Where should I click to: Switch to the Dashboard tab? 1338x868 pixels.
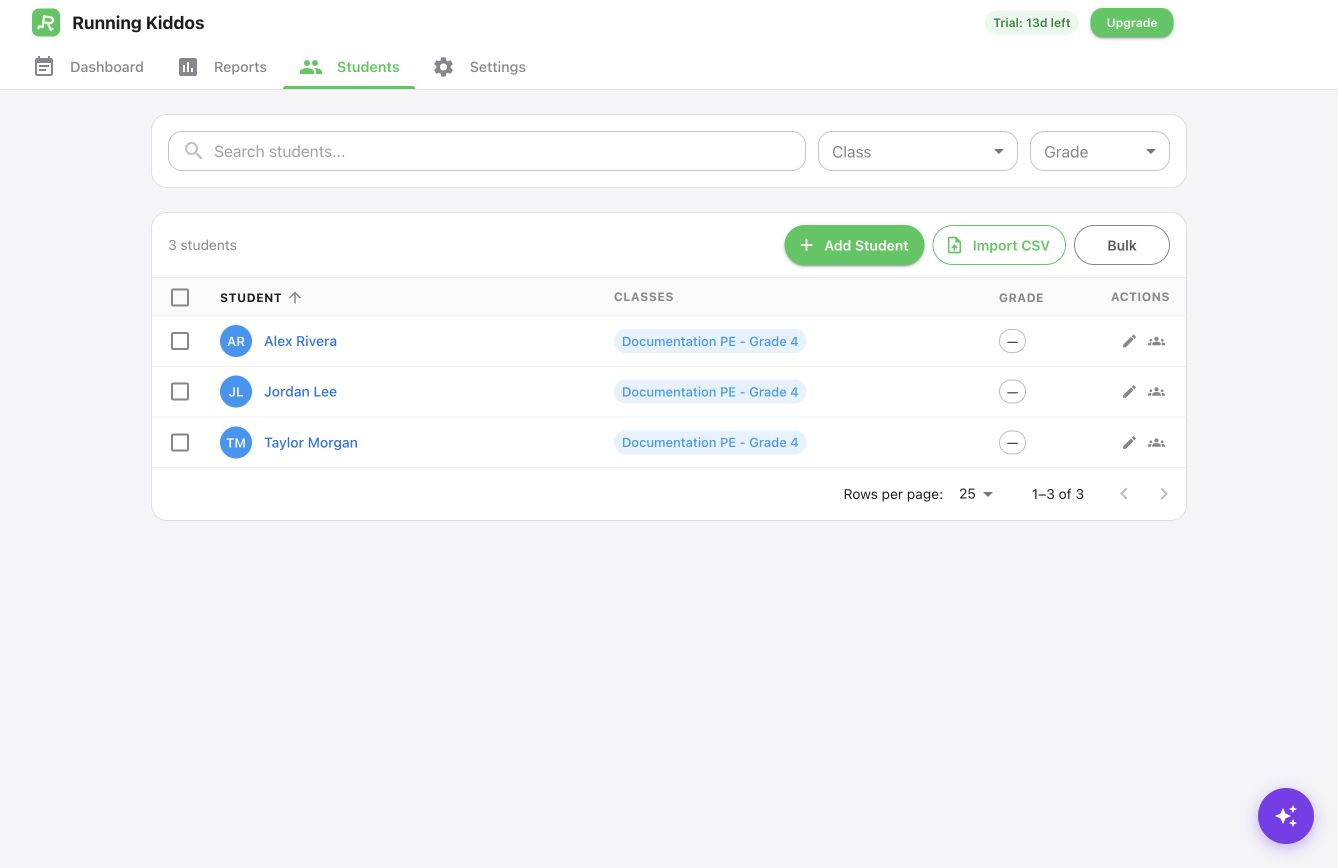click(x=89, y=67)
